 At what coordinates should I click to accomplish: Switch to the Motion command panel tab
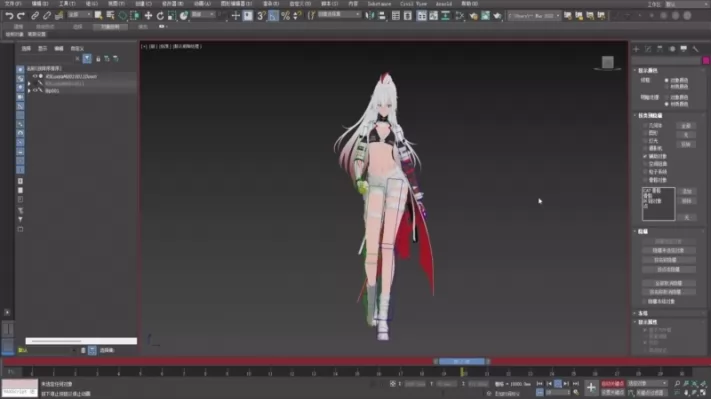(x=672, y=49)
